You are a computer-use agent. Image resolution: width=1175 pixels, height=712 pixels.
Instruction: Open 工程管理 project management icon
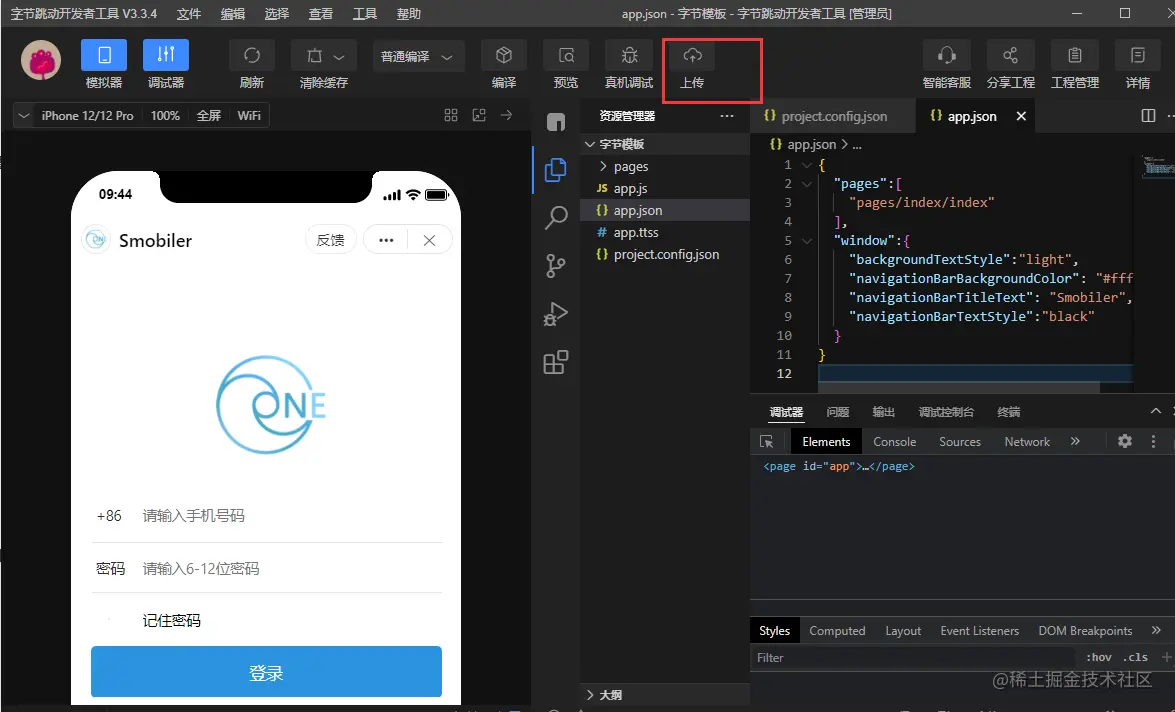pos(1075,55)
